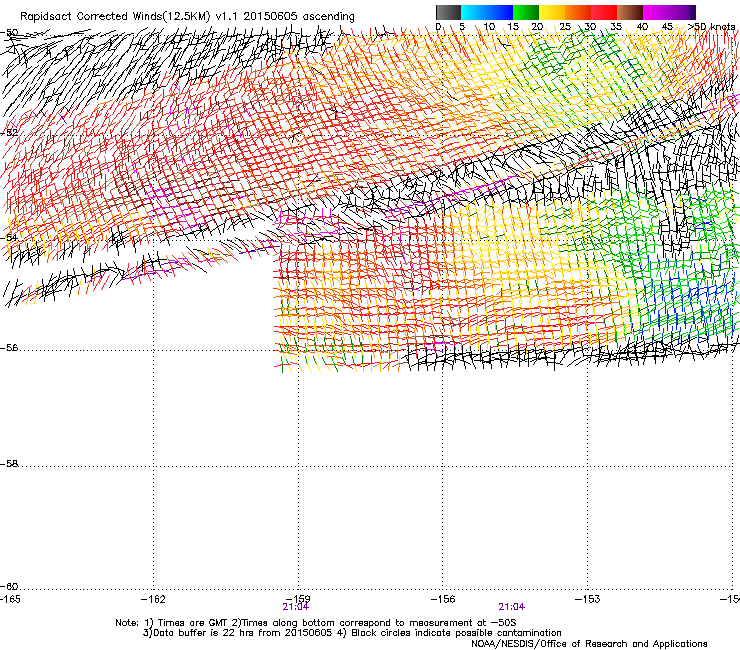Click the legend label '20'
Screen dimensions: 740x650
point(537,27)
